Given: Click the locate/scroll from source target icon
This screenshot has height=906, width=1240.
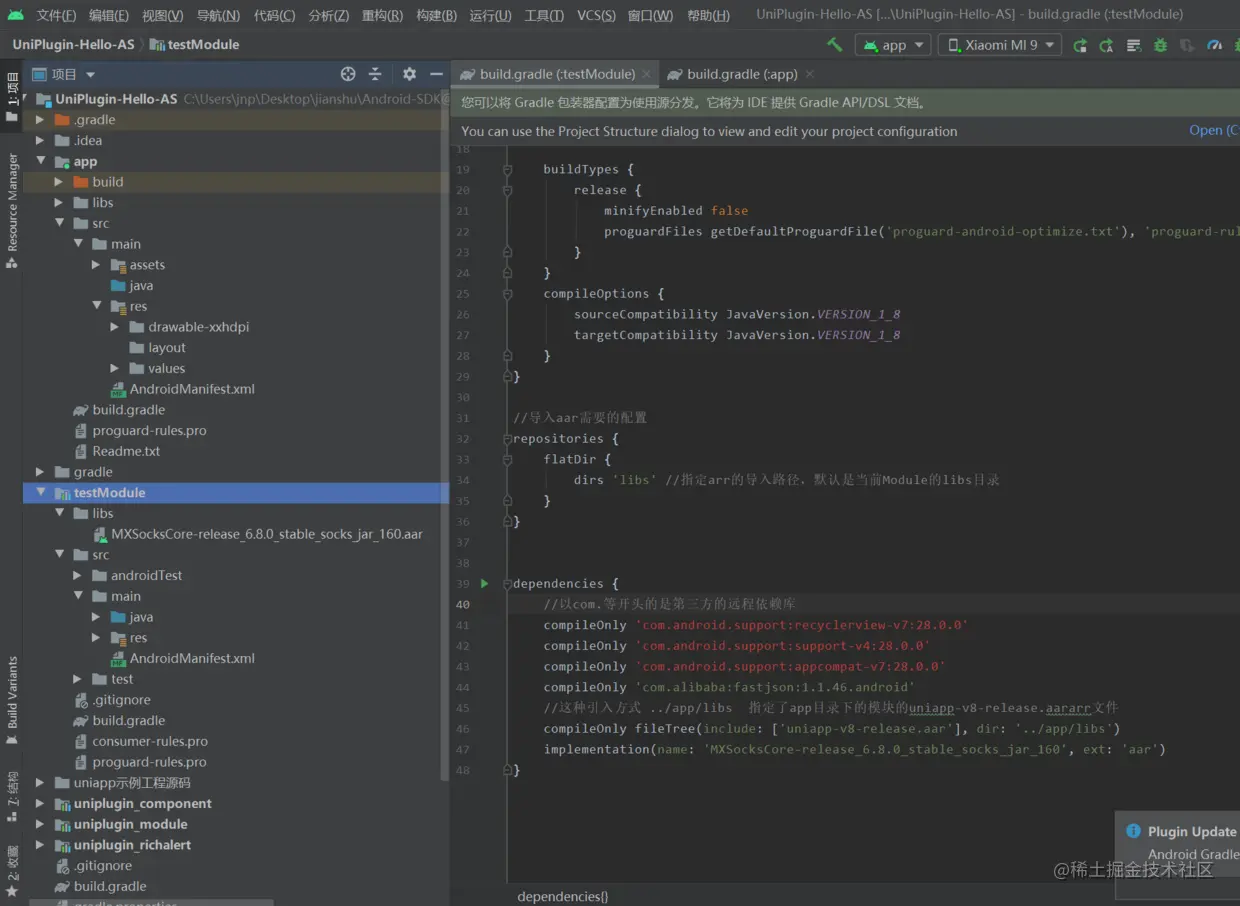Looking at the screenshot, I should point(348,74).
